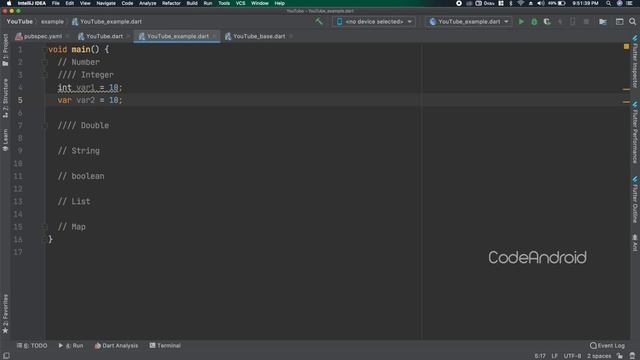Toggle fold marker at line 15
Viewport: 640px width, 360px height.
click(x=44, y=227)
